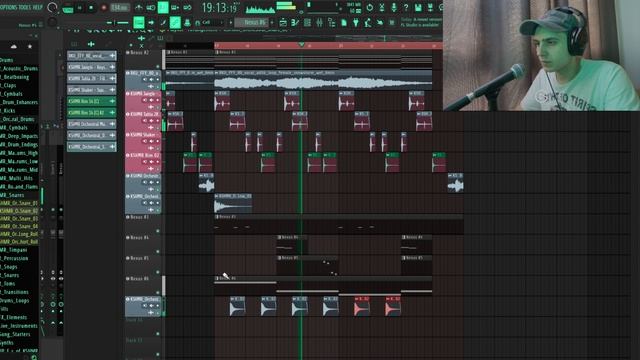Open the channel rack view icon

coord(307,22)
